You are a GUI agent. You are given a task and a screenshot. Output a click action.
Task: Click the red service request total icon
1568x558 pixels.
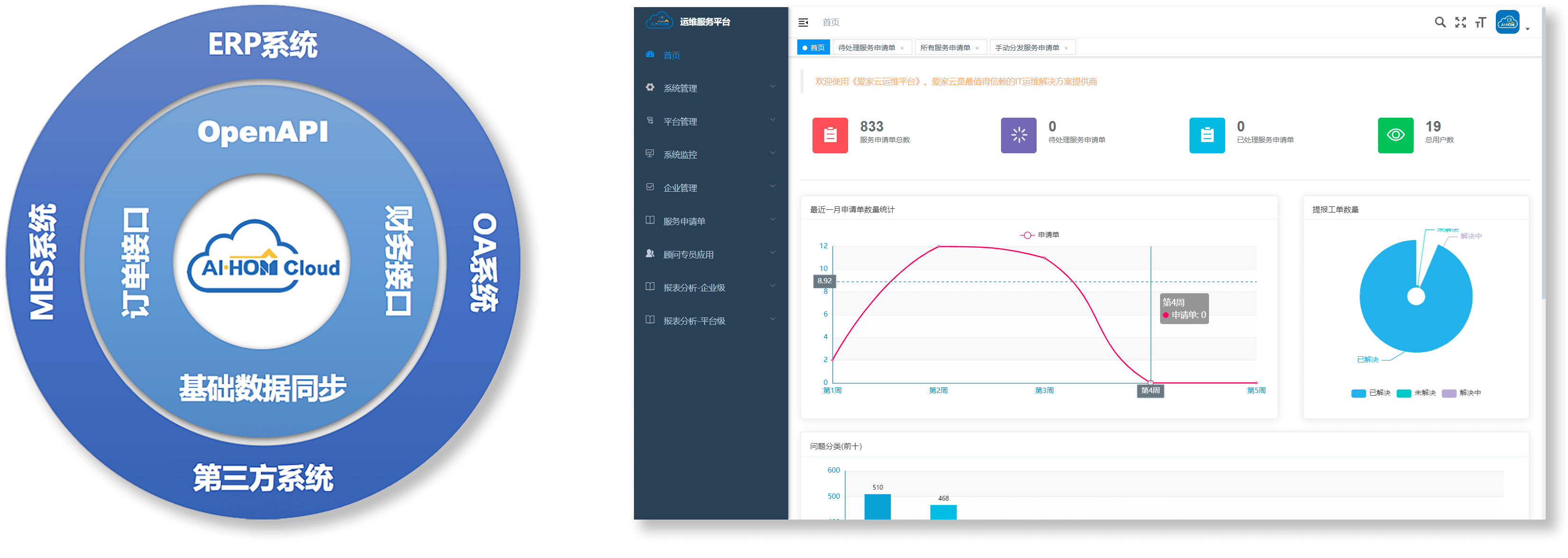[x=830, y=135]
